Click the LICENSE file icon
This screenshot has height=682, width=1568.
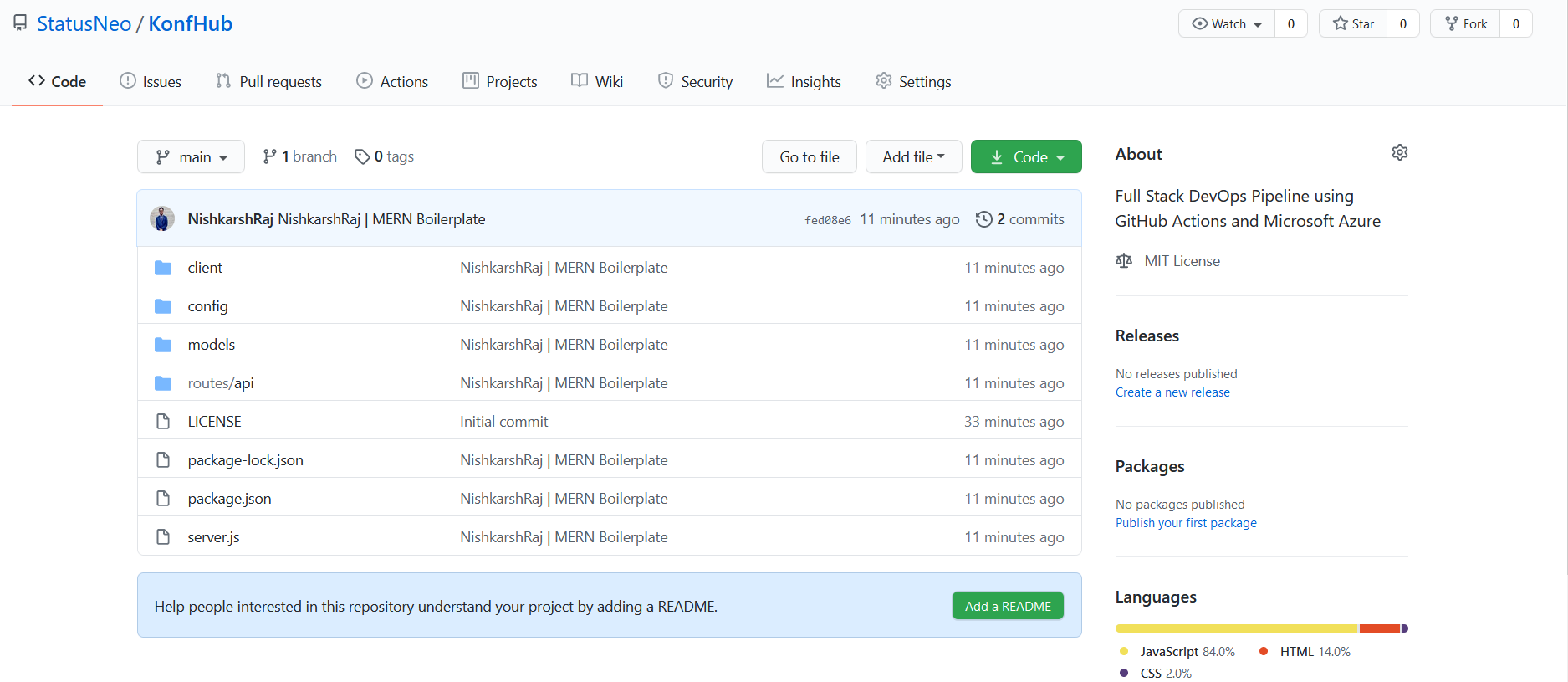click(x=163, y=422)
